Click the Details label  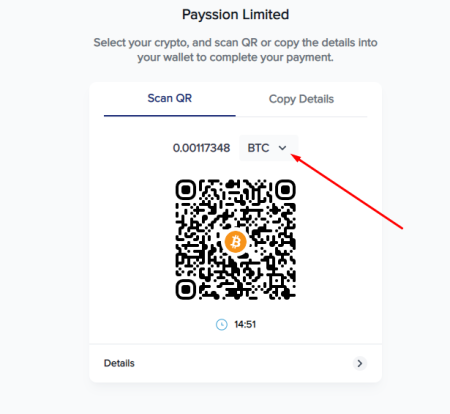click(x=119, y=363)
